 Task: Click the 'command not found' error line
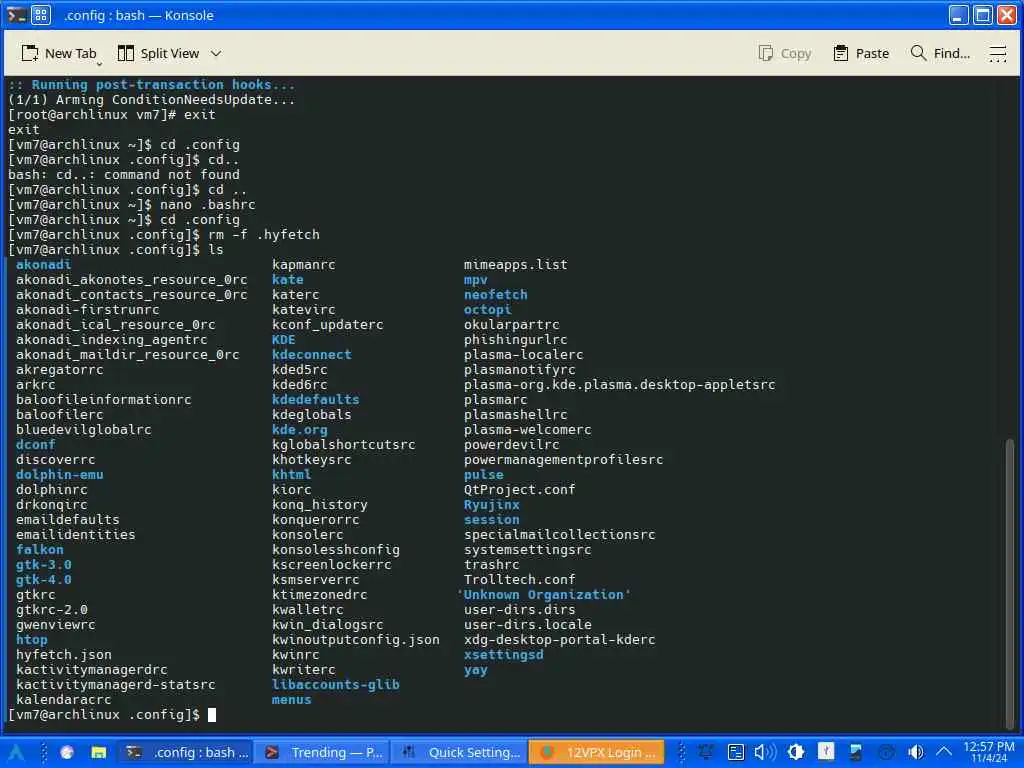(123, 174)
